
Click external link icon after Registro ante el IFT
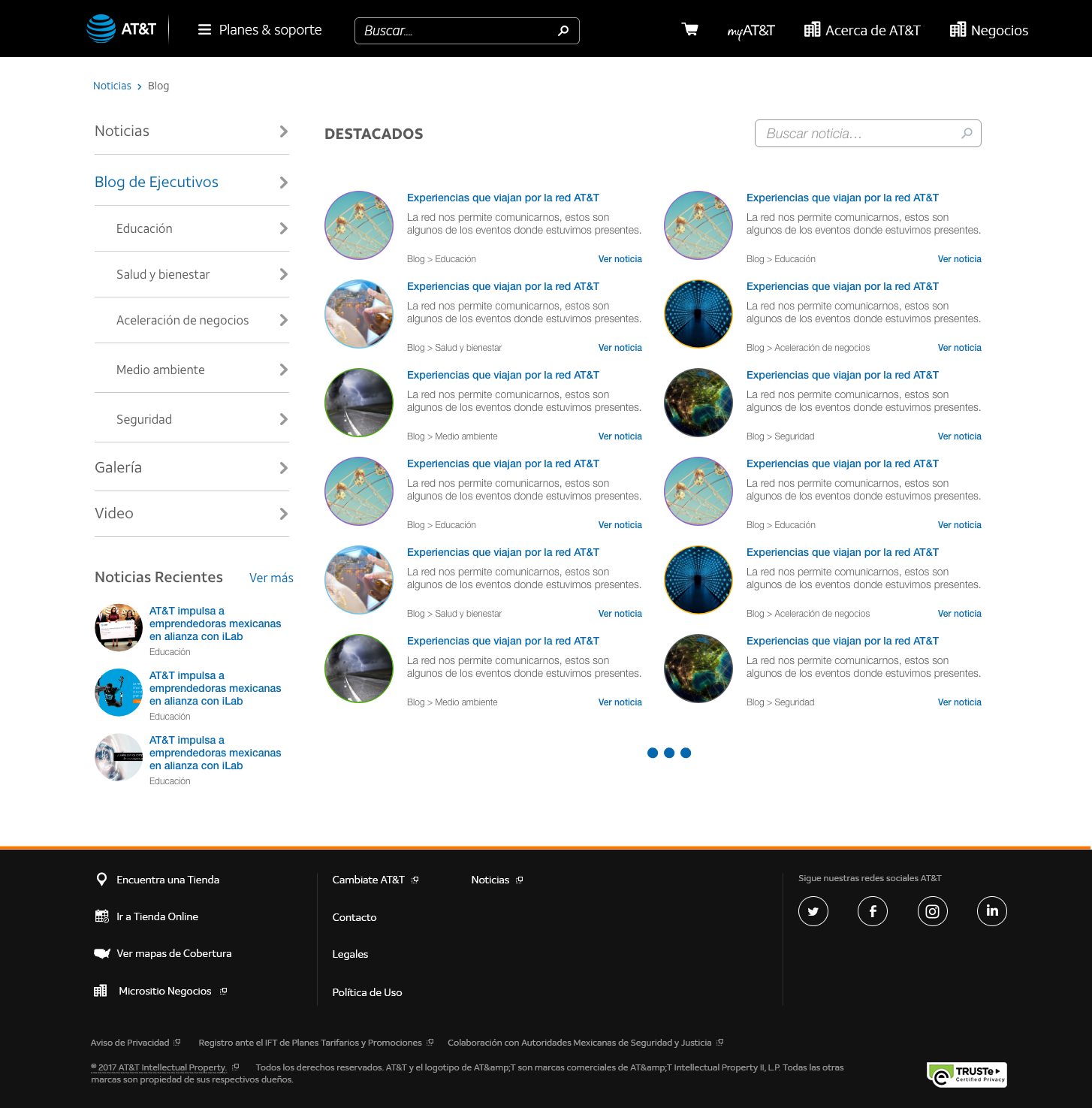[430, 1042]
